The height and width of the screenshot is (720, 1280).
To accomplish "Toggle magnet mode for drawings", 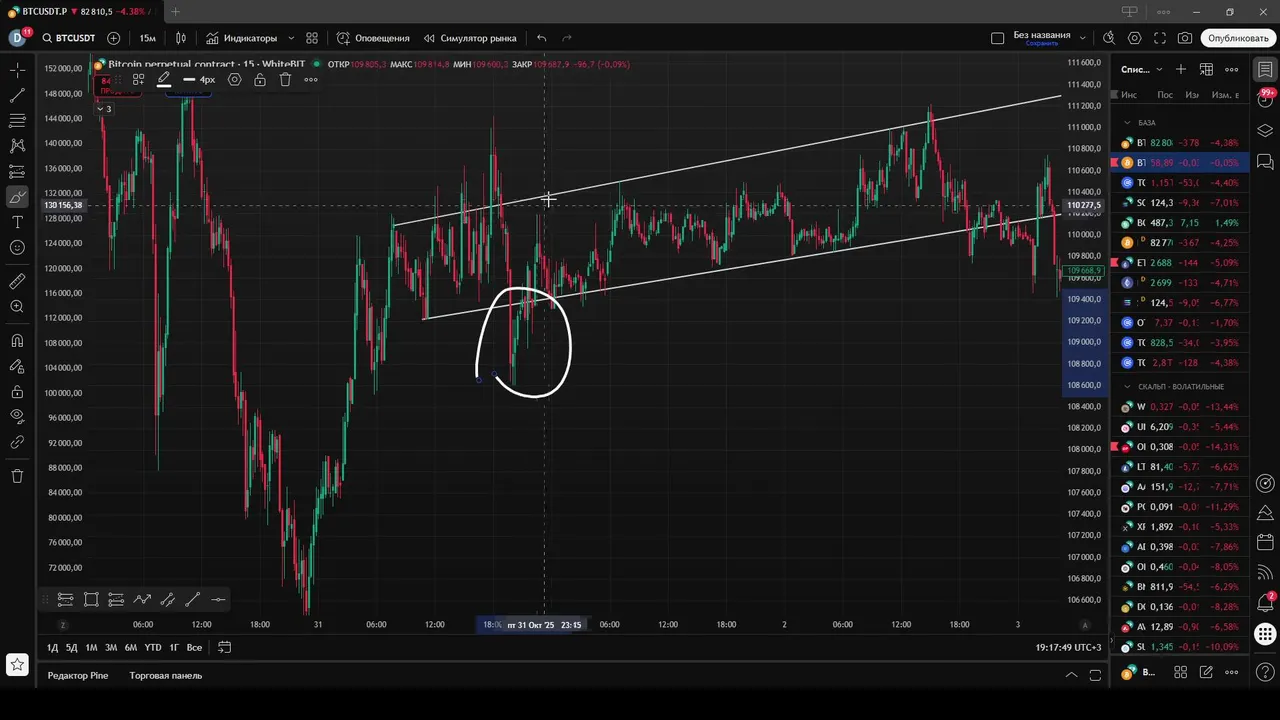I will [x=17, y=341].
